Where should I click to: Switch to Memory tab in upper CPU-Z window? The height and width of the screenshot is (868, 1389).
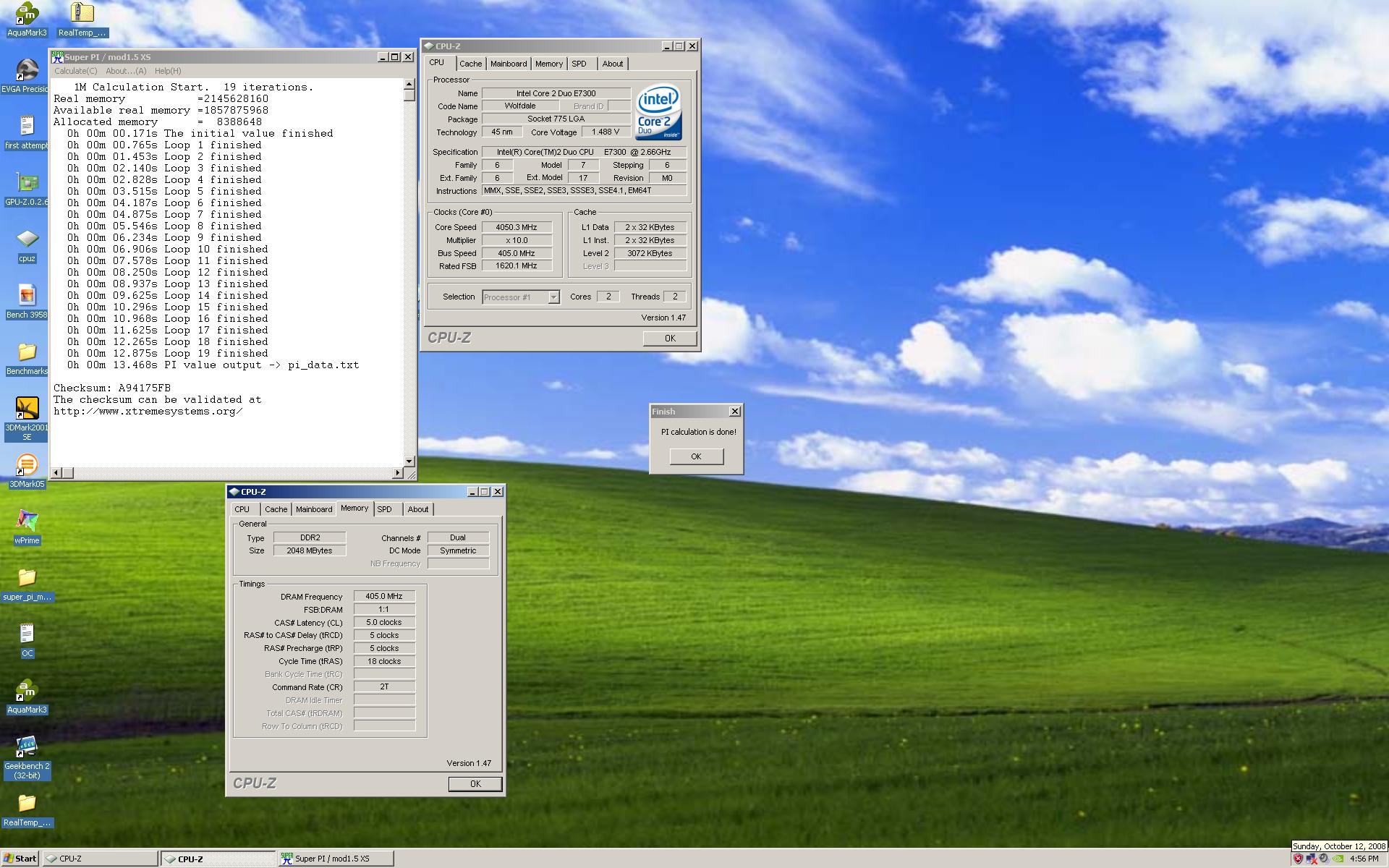549,64
